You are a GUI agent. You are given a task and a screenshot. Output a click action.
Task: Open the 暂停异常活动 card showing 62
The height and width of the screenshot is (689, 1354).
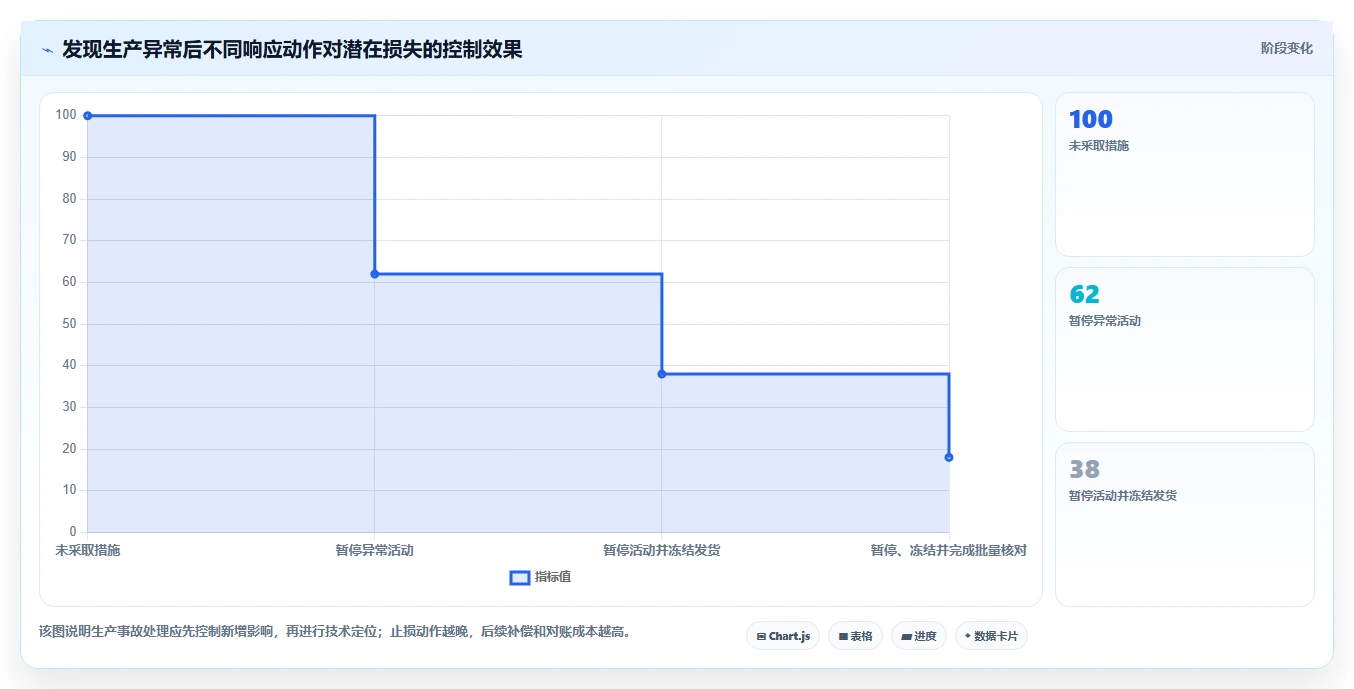pyautogui.click(x=1185, y=350)
